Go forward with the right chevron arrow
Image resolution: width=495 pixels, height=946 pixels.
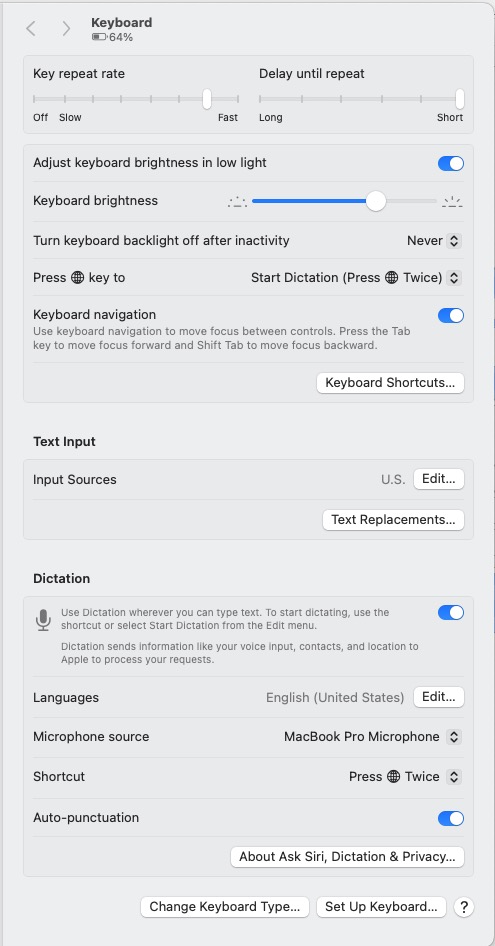66,28
